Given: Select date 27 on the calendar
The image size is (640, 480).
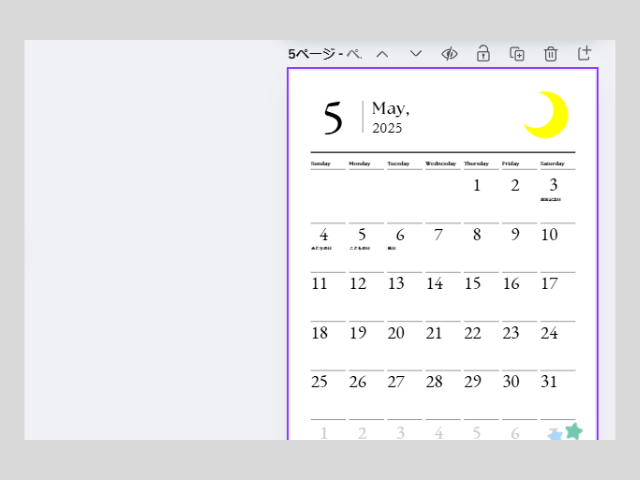Looking at the screenshot, I should (396, 382).
